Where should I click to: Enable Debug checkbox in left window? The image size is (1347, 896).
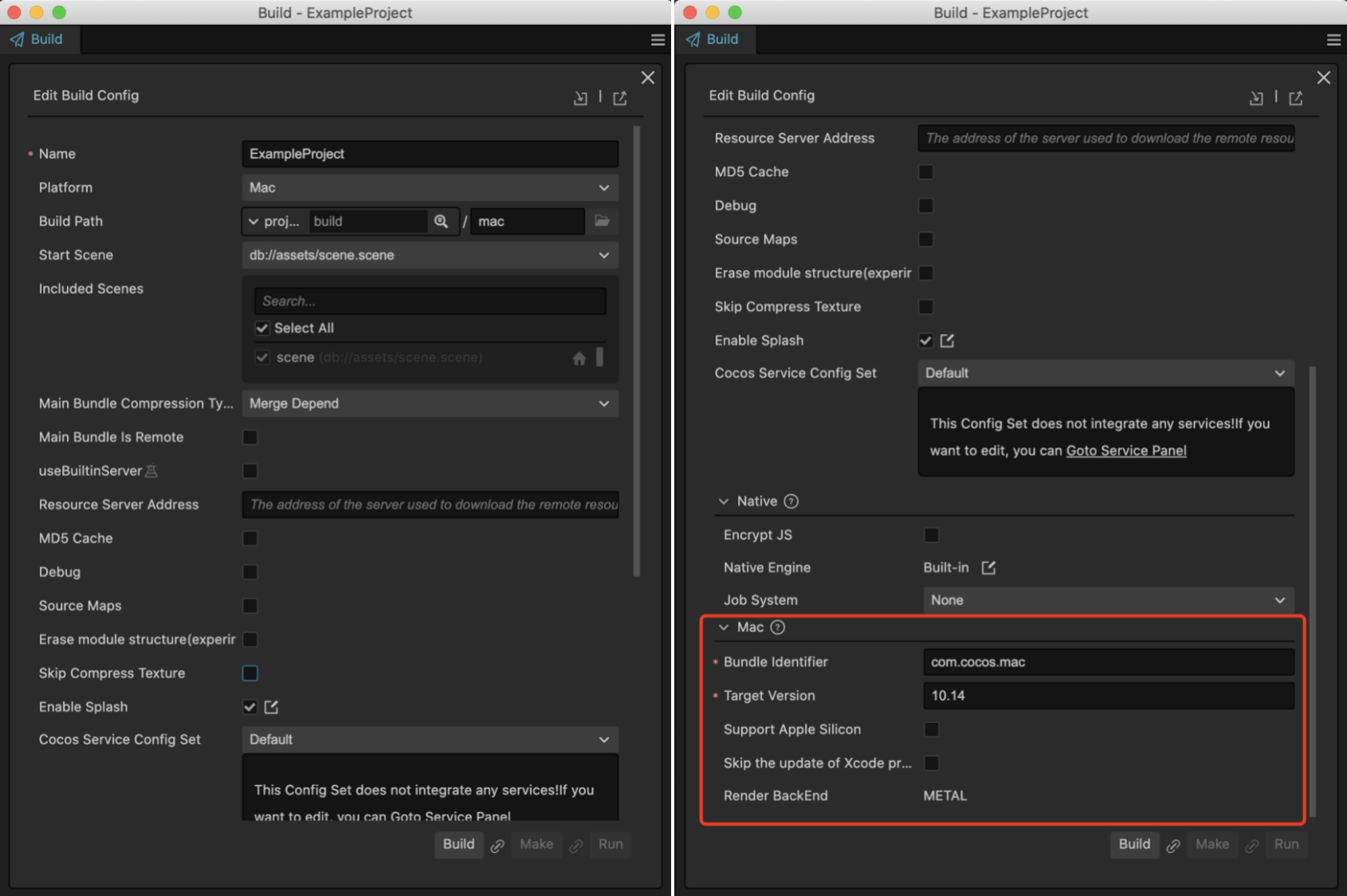(x=250, y=572)
